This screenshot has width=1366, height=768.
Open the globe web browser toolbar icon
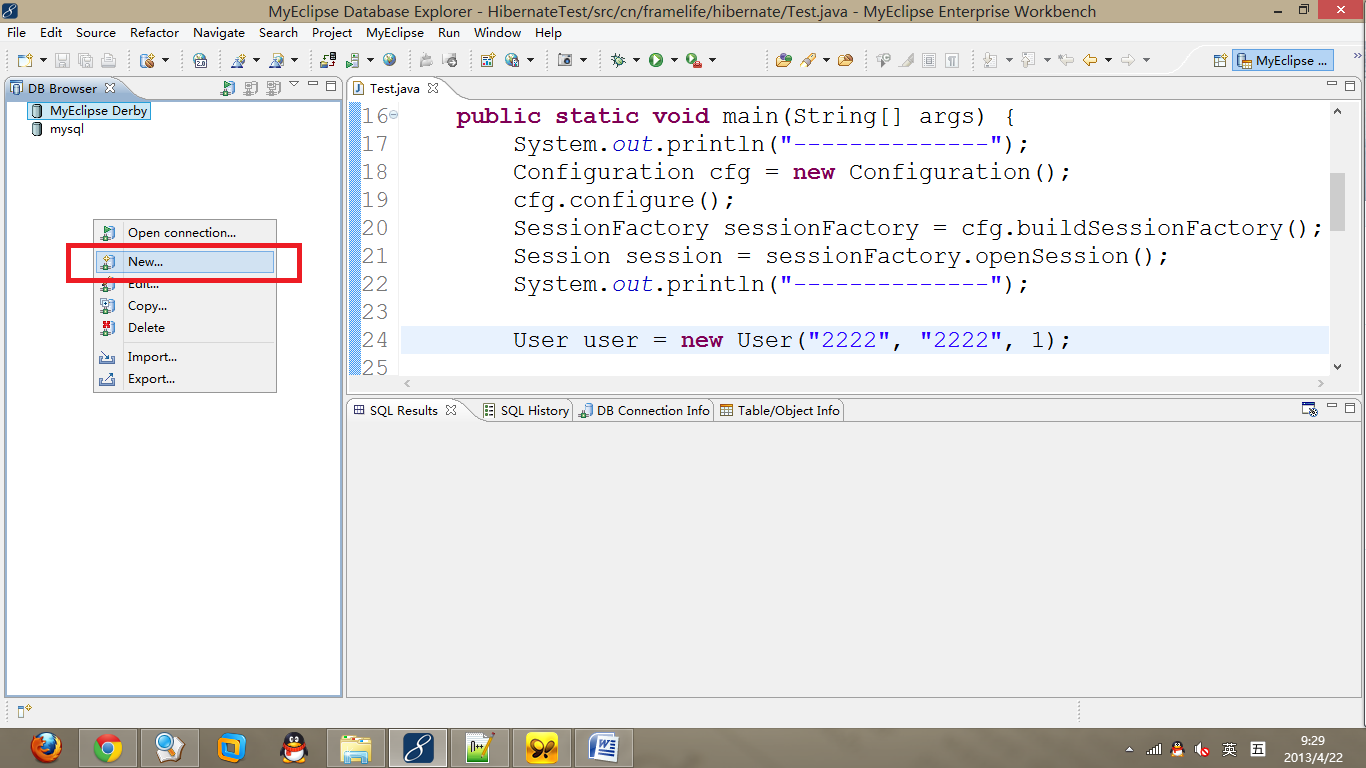[x=389, y=60]
